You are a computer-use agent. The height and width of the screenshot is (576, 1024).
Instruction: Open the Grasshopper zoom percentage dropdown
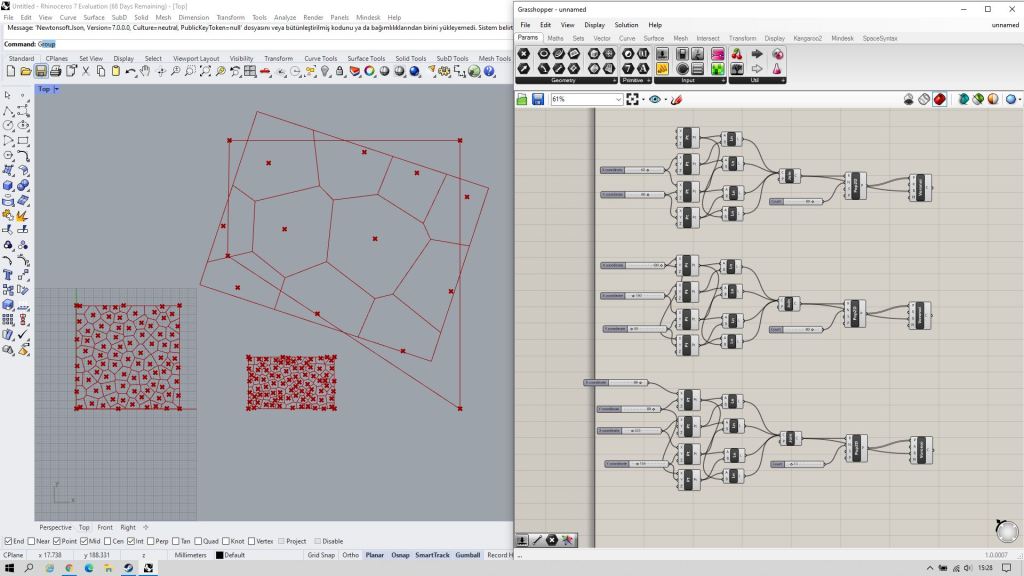coord(618,99)
